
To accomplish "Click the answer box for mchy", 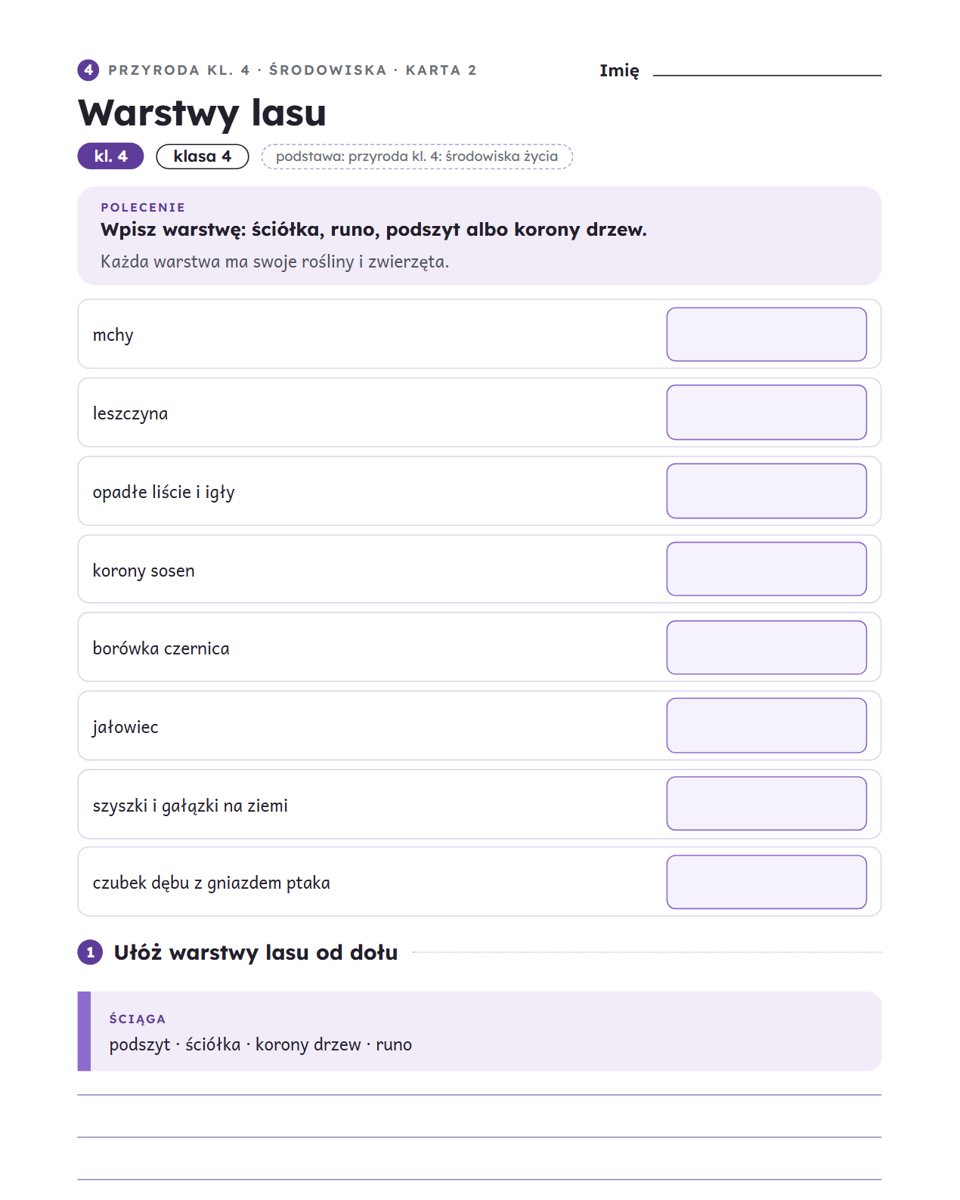I will tap(767, 334).
